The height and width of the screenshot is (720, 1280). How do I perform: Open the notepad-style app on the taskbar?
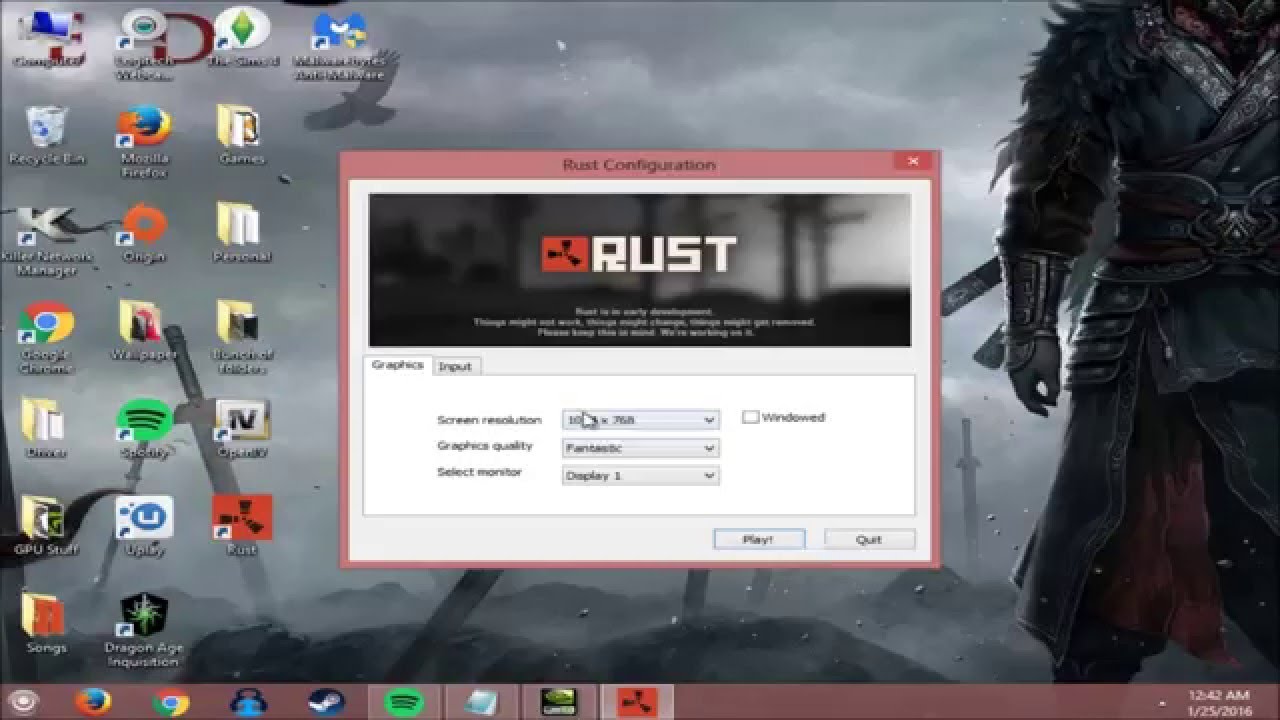pos(481,702)
